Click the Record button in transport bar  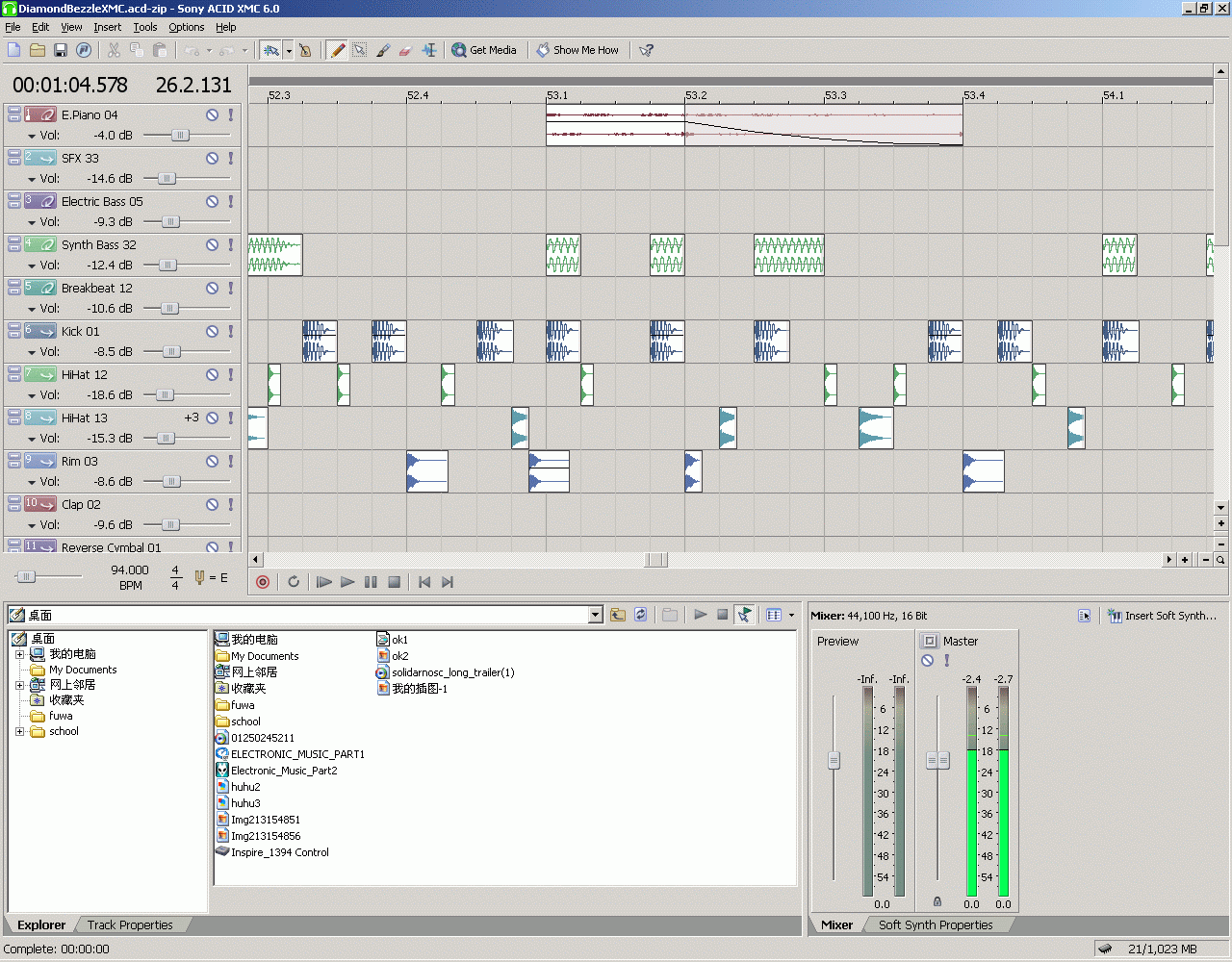[x=263, y=582]
